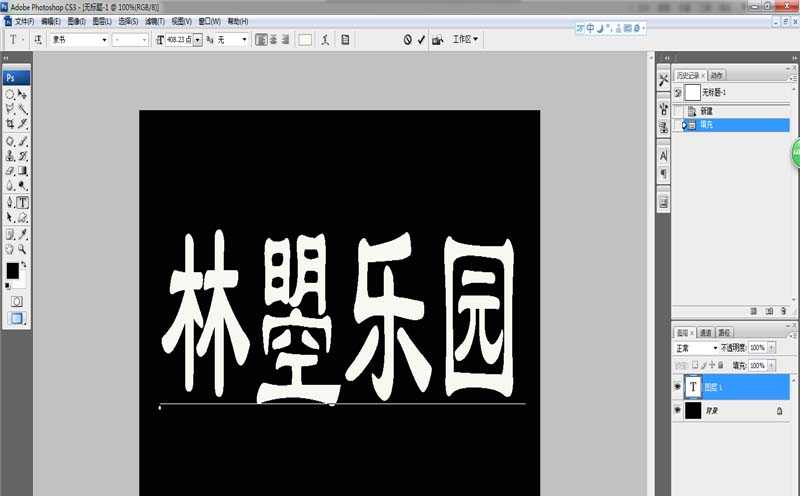
Task: Click the text color swatch in options bar
Action: coord(305,40)
